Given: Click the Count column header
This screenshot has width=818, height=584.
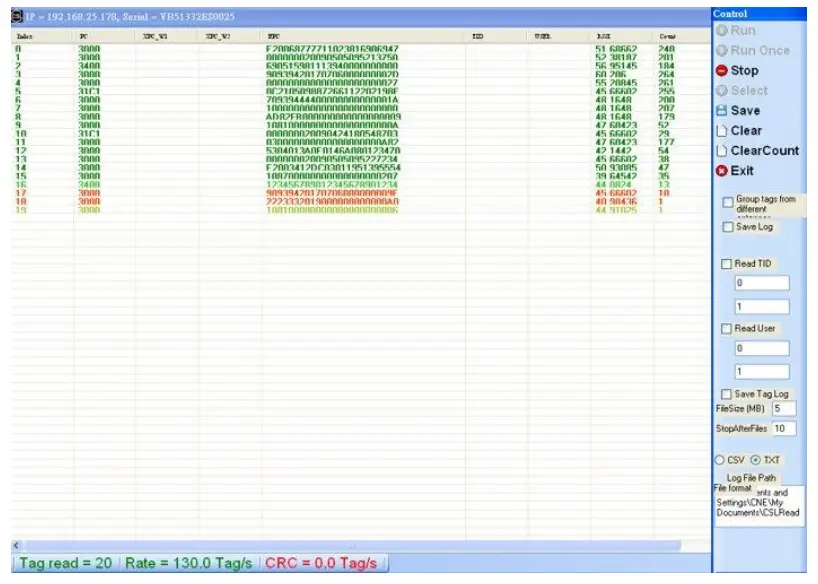Looking at the screenshot, I should [x=681, y=37].
